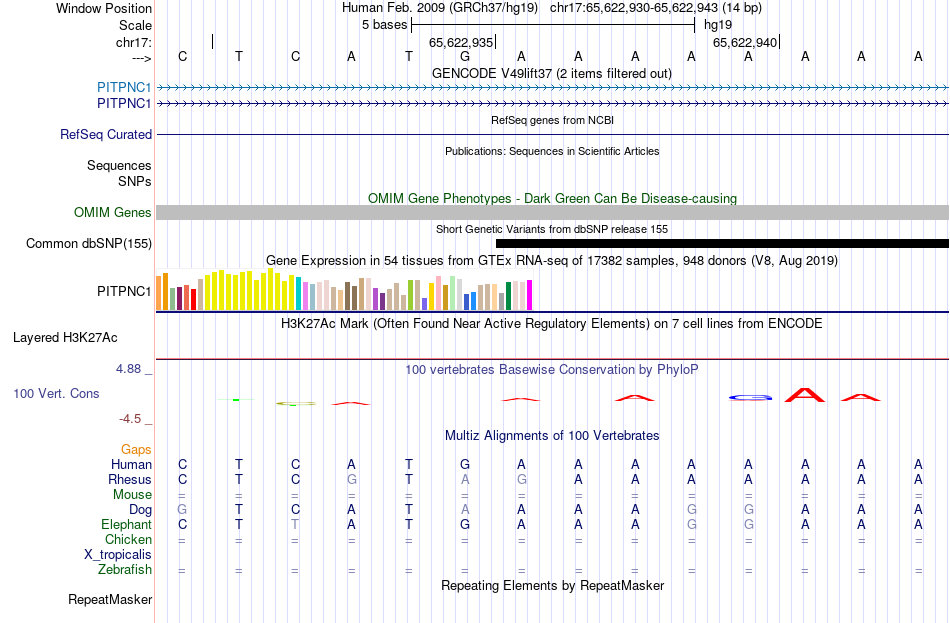Viewport: 950px width, 623px height.
Task: Open the RefSeq Curated track label
Action: point(106,135)
